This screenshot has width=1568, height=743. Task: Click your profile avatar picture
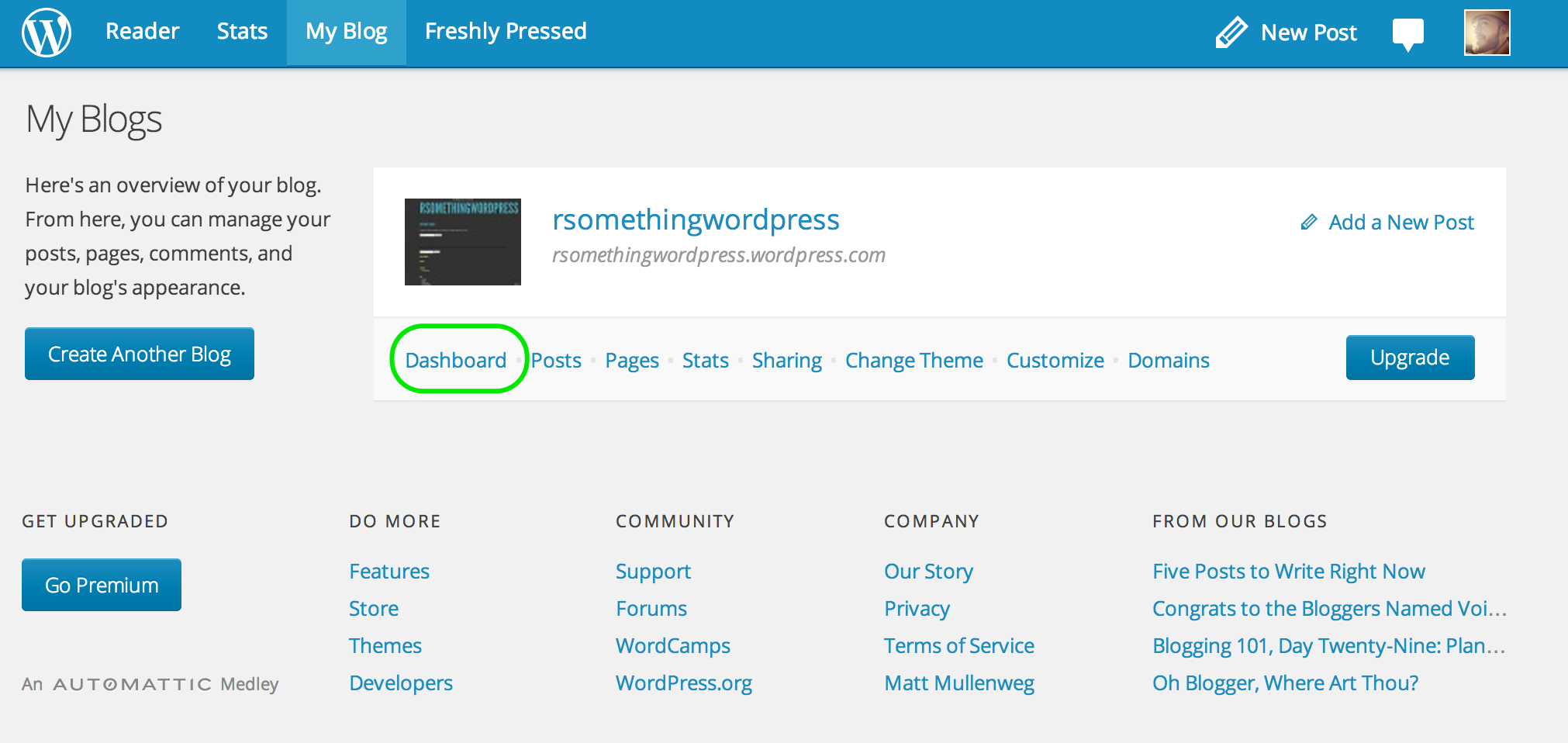[1486, 32]
